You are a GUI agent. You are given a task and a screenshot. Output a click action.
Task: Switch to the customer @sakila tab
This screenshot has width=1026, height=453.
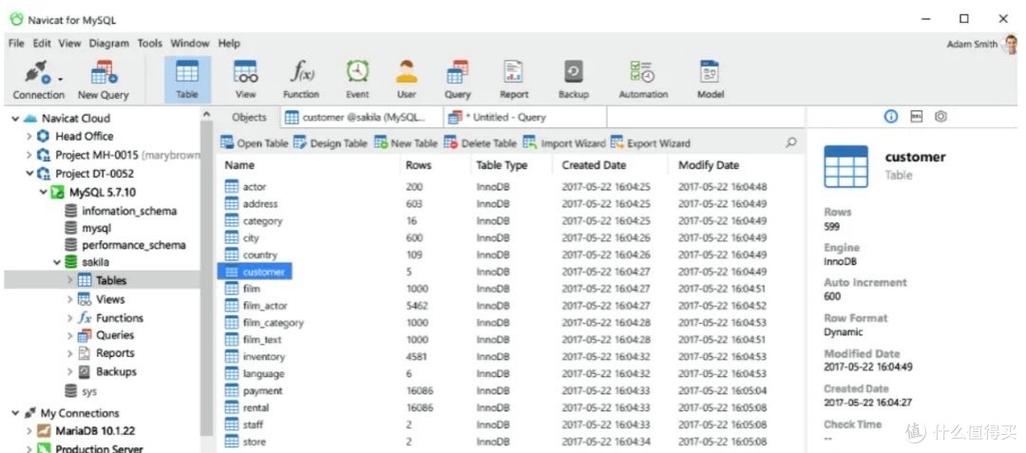pyautogui.click(x=364, y=117)
